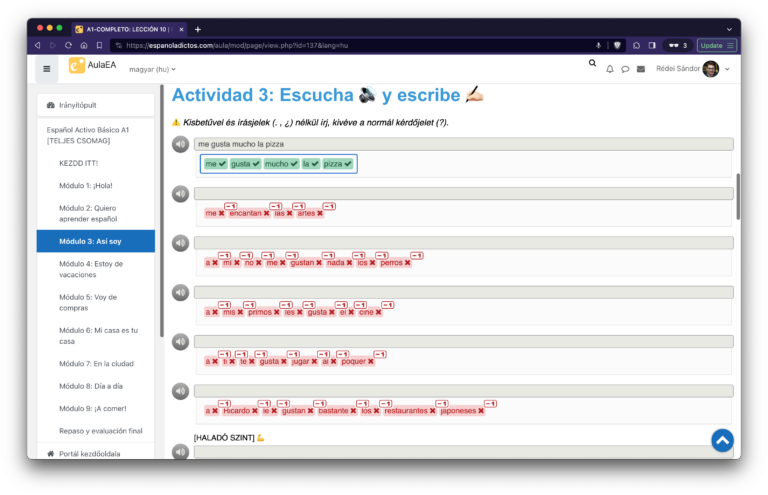This screenshot has width=768, height=495.
Task: Play audio for the 'jugar al poquer' sentence
Action: [180, 342]
